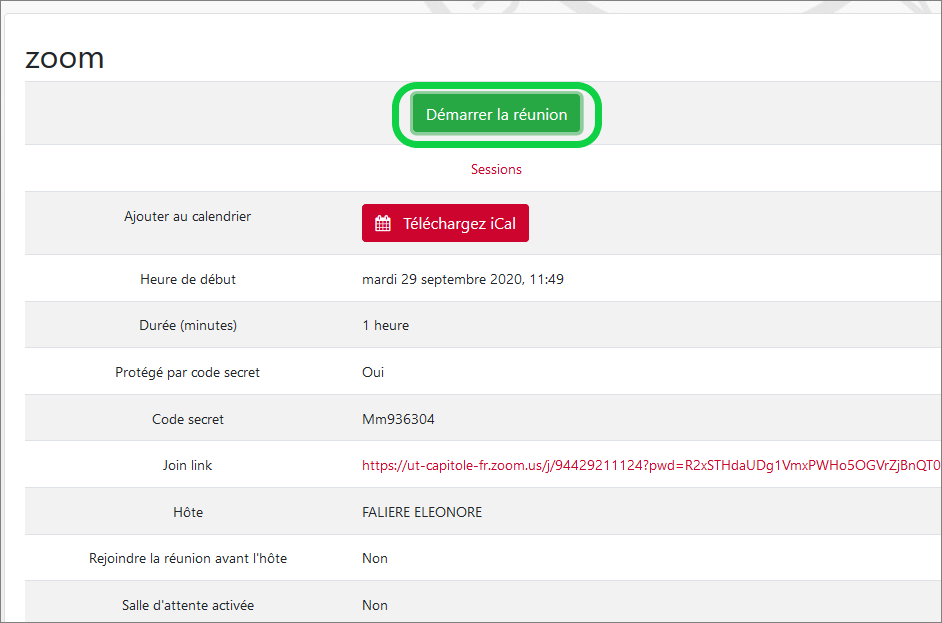The image size is (942, 623).
Task: Select the Hôte label
Action: 187,512
